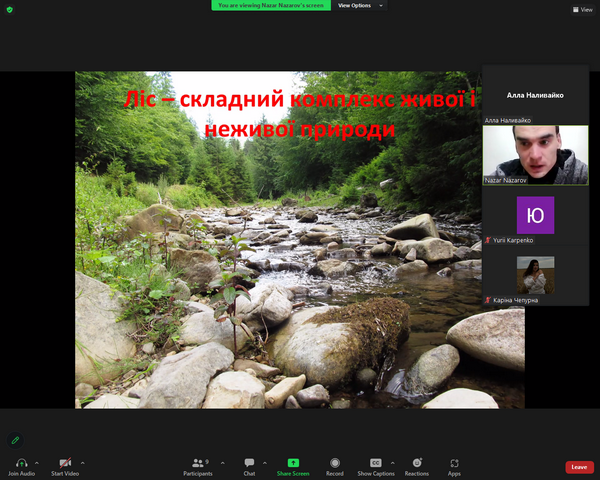Turn on camera with Start Video

pos(65,463)
